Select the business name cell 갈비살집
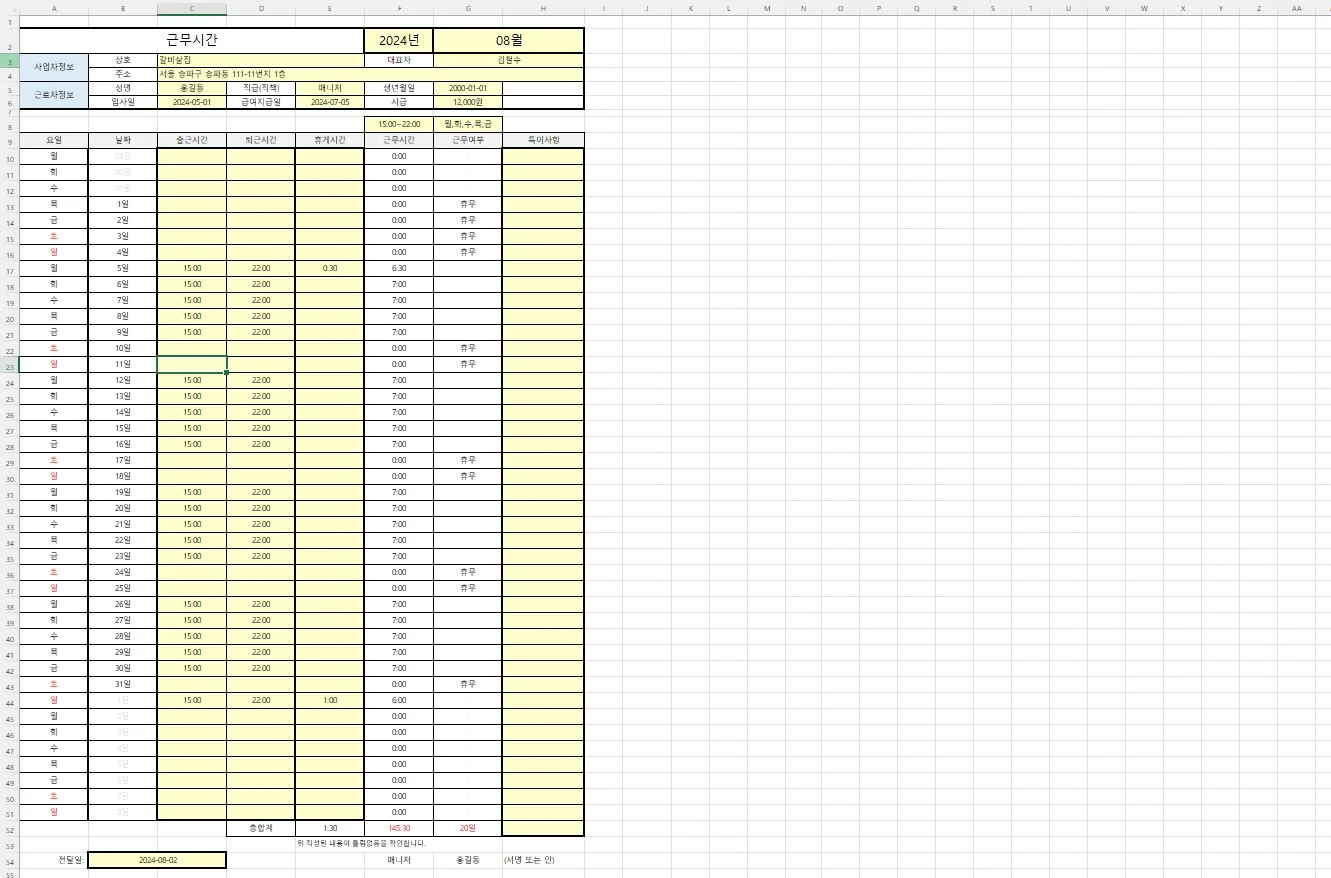This screenshot has height=878, width=1331. 261,60
